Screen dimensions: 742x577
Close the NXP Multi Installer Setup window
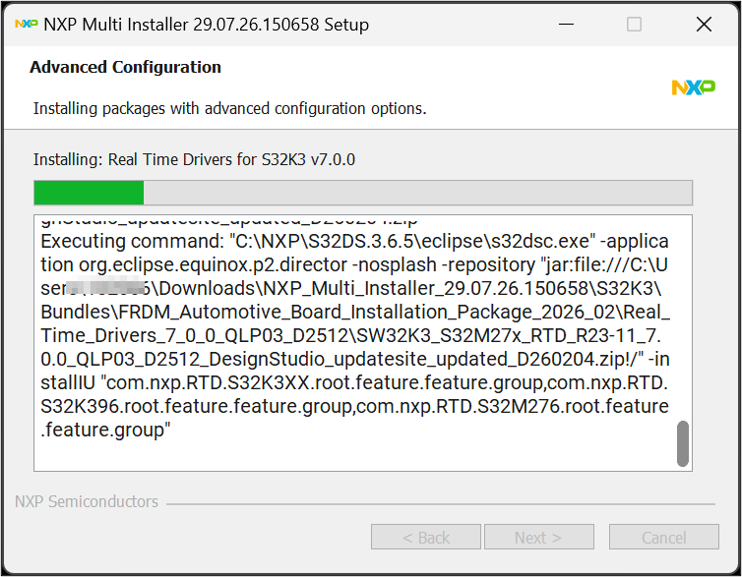pyautogui.click(x=704, y=24)
